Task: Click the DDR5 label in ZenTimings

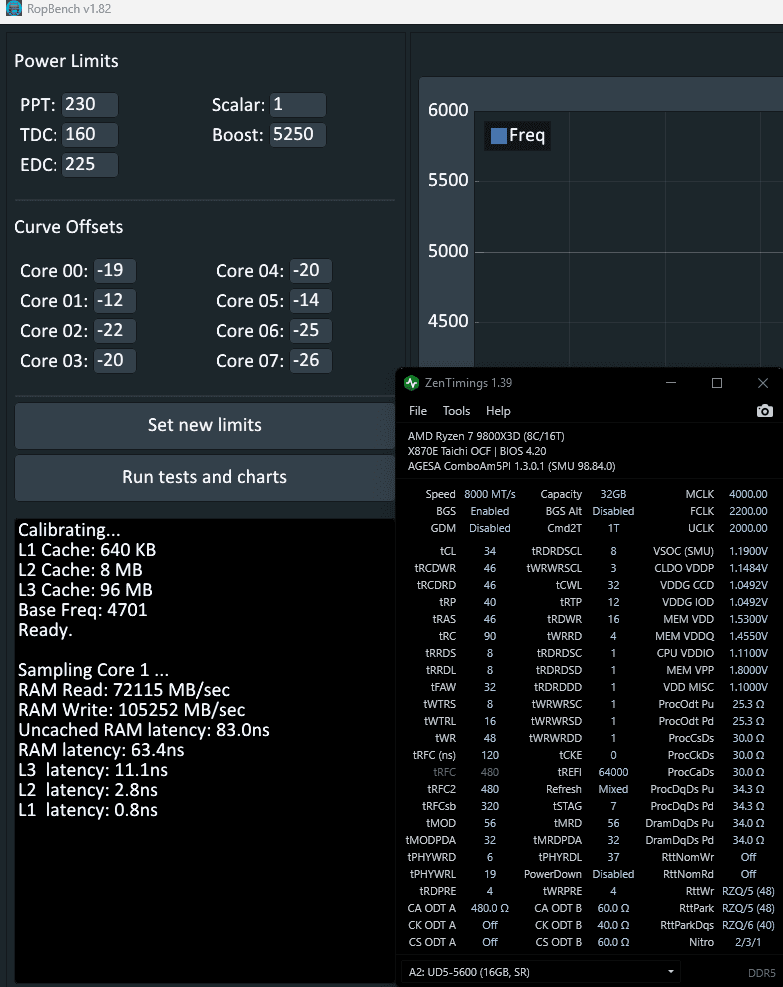Action: pos(762,973)
